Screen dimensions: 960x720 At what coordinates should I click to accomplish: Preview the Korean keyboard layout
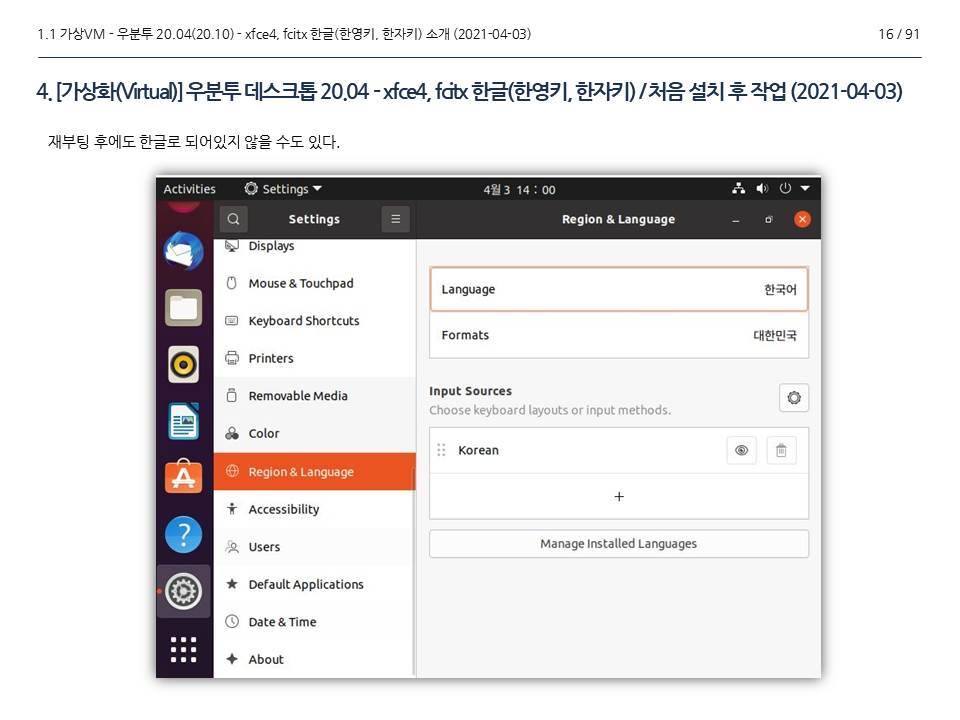(741, 451)
